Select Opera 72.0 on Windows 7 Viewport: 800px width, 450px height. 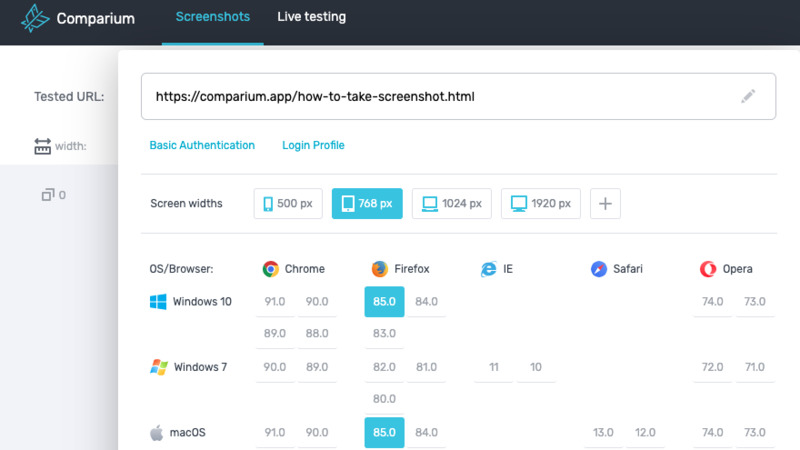tap(712, 367)
